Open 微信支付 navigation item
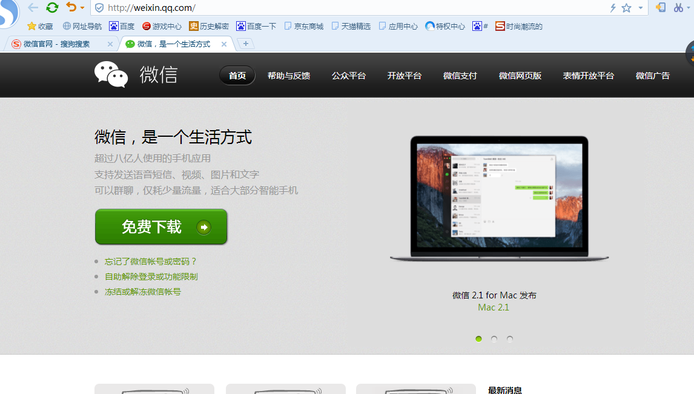694x394 pixels. pyautogui.click(x=460, y=76)
